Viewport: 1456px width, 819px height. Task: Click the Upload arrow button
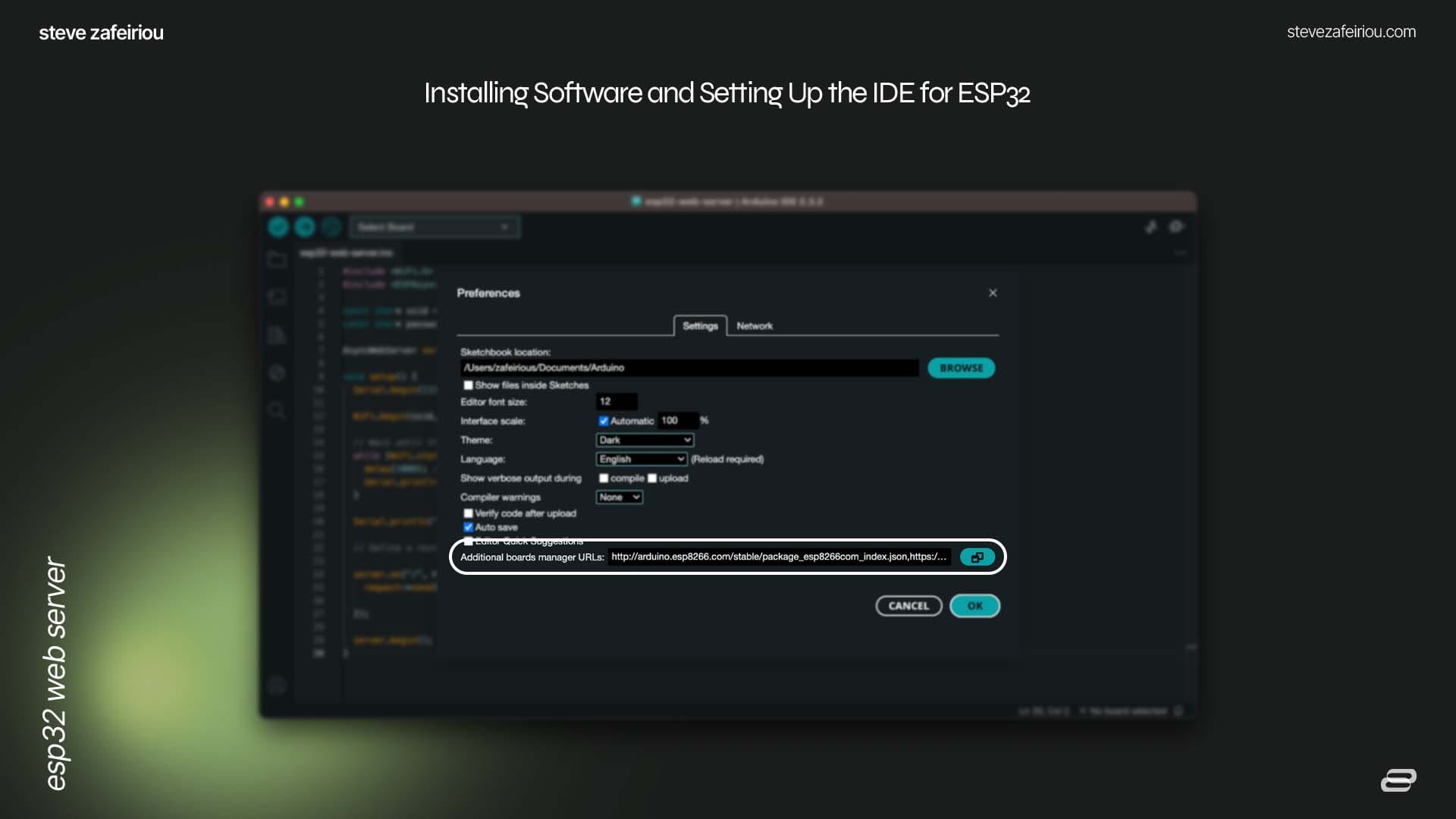tap(305, 227)
